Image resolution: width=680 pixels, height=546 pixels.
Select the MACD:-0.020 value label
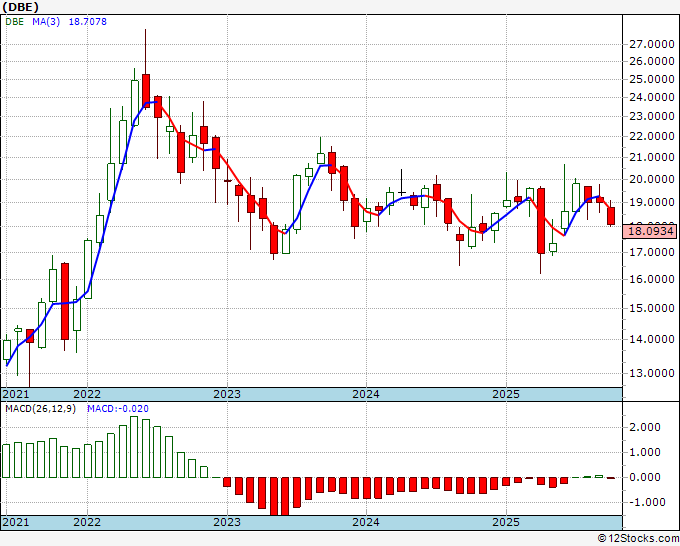click(x=118, y=409)
